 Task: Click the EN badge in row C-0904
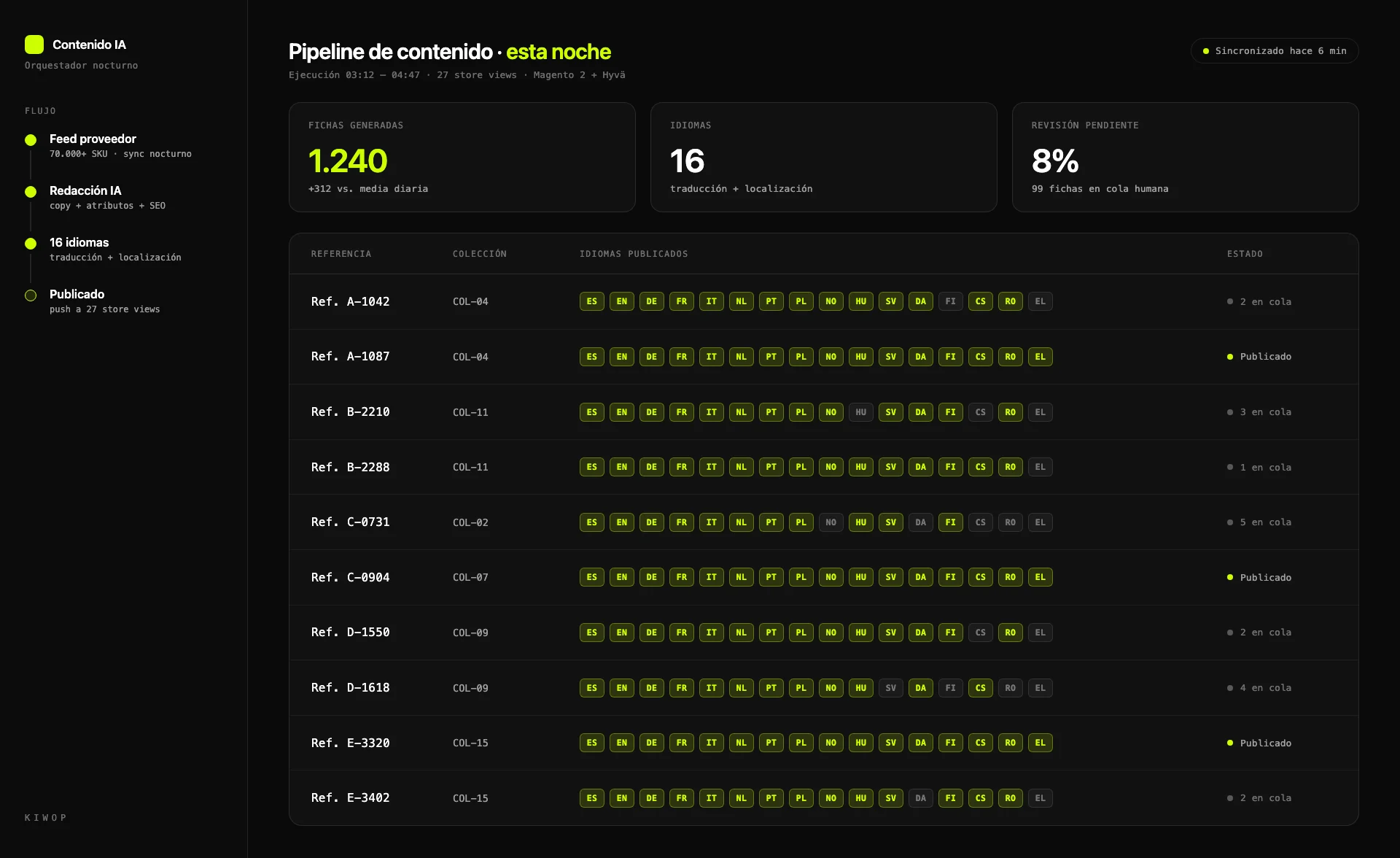point(621,577)
